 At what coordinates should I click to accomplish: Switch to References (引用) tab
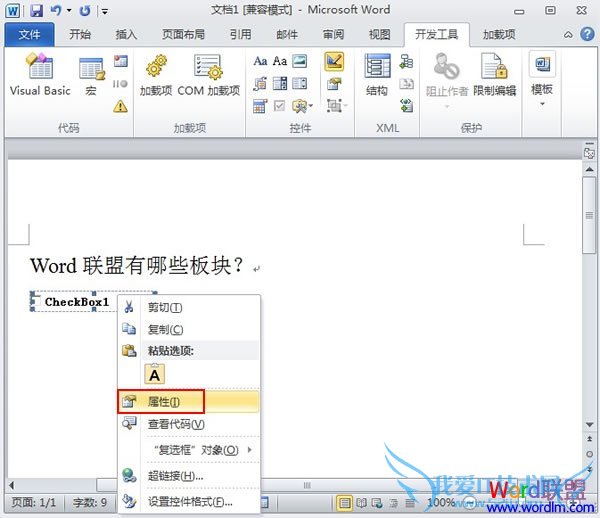(x=241, y=34)
